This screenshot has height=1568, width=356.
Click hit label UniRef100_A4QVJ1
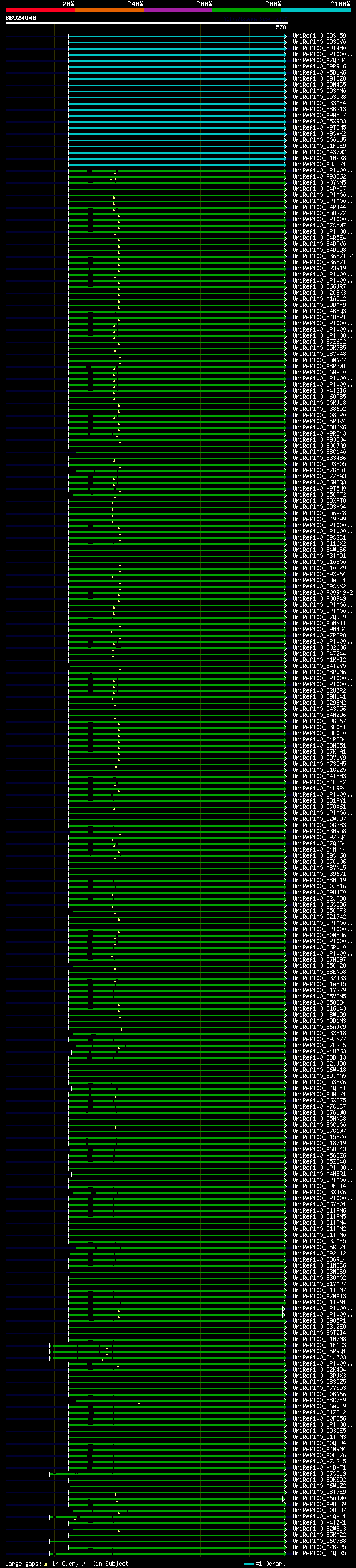coord(319,1516)
